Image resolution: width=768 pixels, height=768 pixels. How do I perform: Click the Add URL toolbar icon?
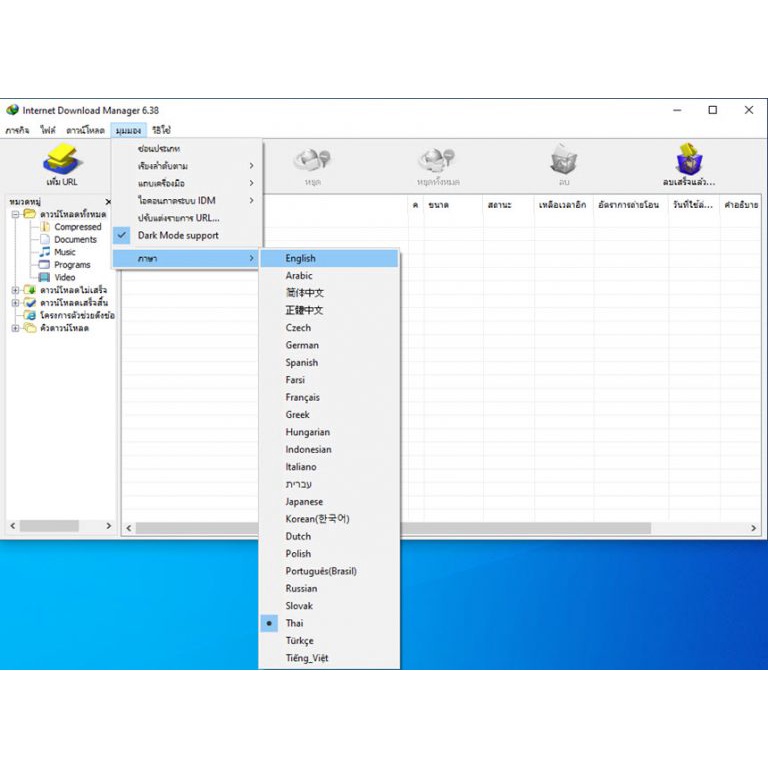click(x=61, y=159)
